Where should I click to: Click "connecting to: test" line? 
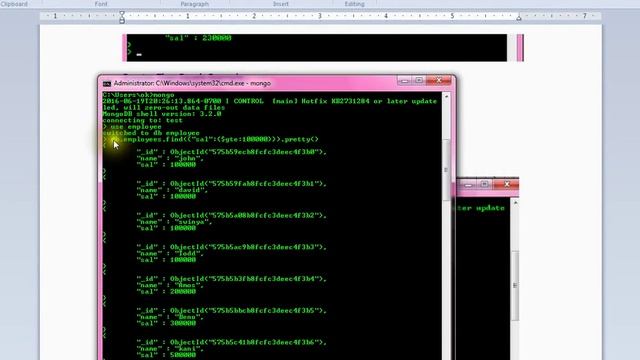(x=142, y=120)
